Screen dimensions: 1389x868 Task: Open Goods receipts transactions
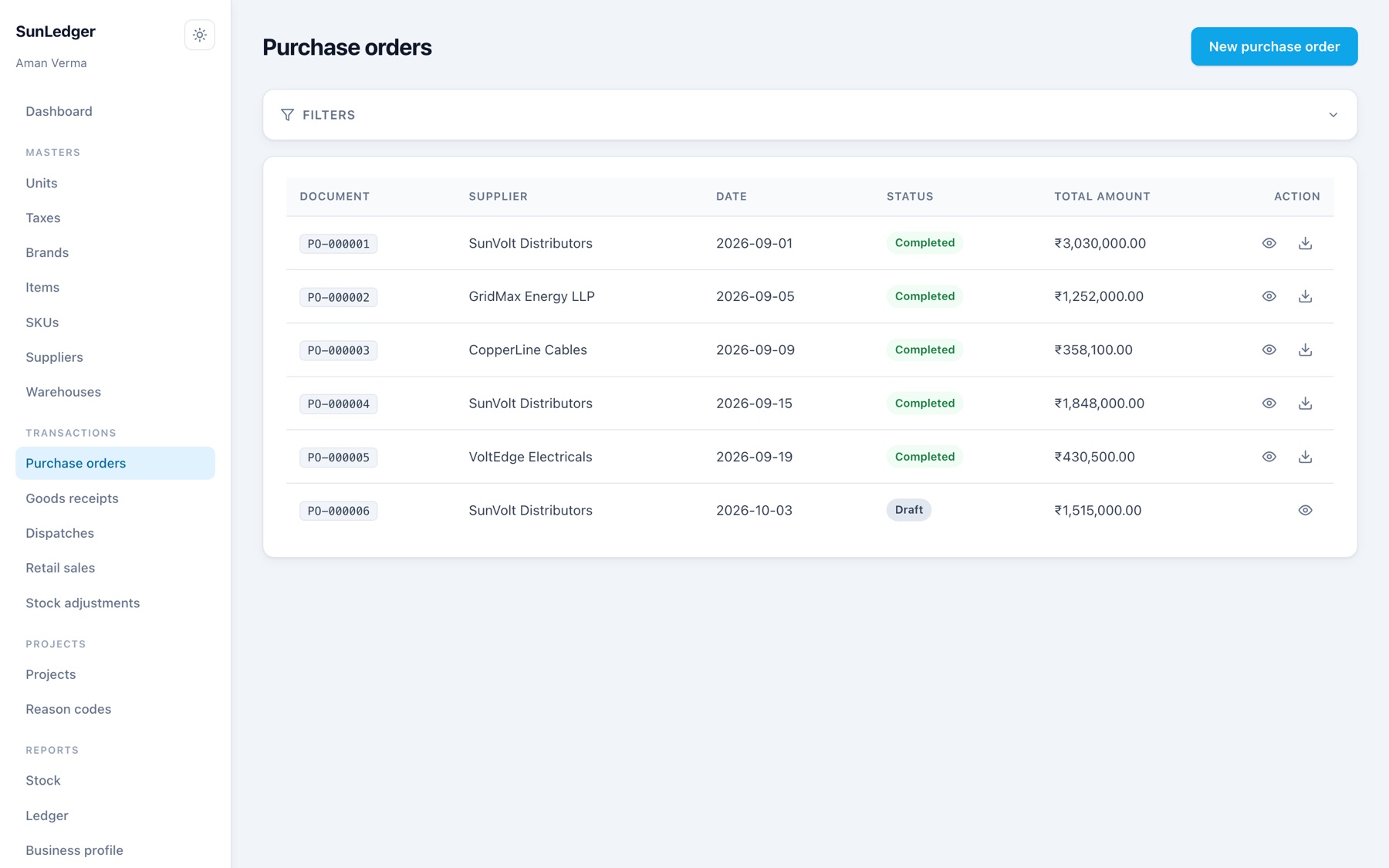pyautogui.click(x=115, y=498)
